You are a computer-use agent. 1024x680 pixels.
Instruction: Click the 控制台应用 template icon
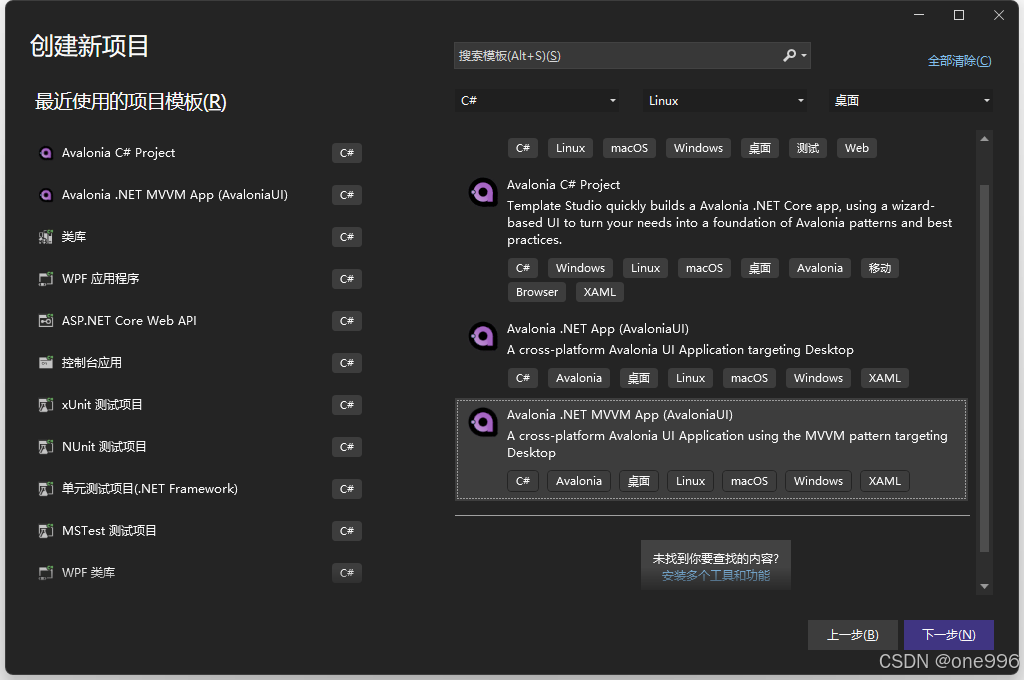(46, 363)
